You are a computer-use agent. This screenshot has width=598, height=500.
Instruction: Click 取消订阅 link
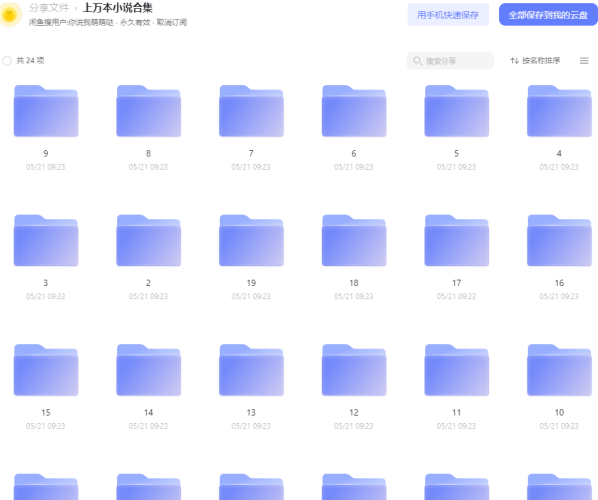tap(172, 23)
